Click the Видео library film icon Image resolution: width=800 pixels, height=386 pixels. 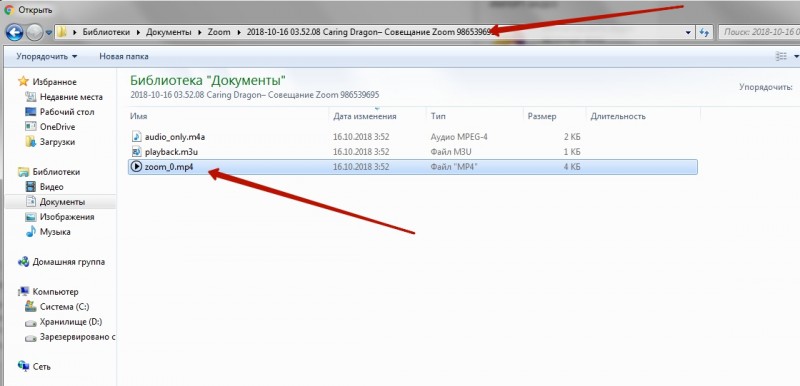31,187
